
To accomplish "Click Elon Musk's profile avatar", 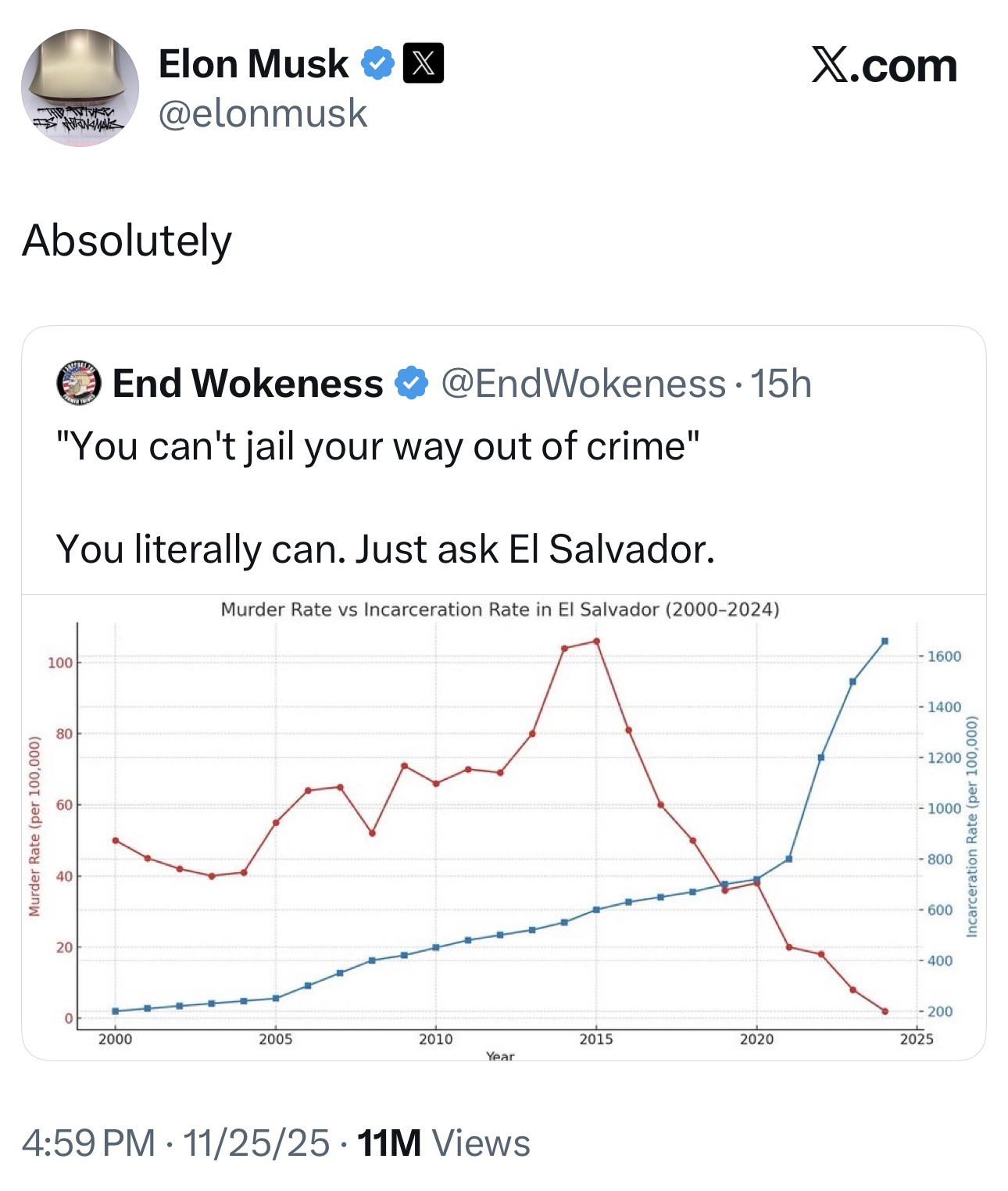I will point(80,88).
